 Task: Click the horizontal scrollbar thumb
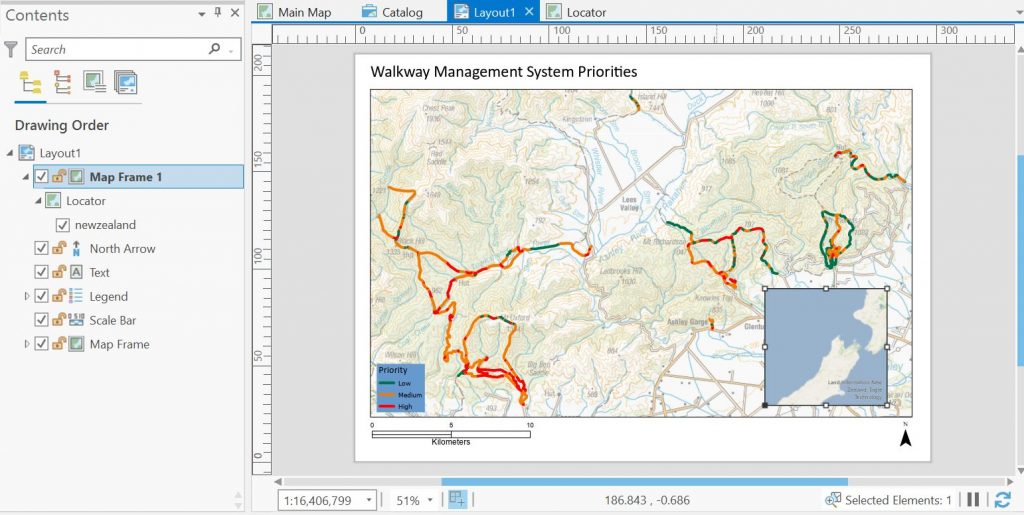pyautogui.click(x=645, y=482)
